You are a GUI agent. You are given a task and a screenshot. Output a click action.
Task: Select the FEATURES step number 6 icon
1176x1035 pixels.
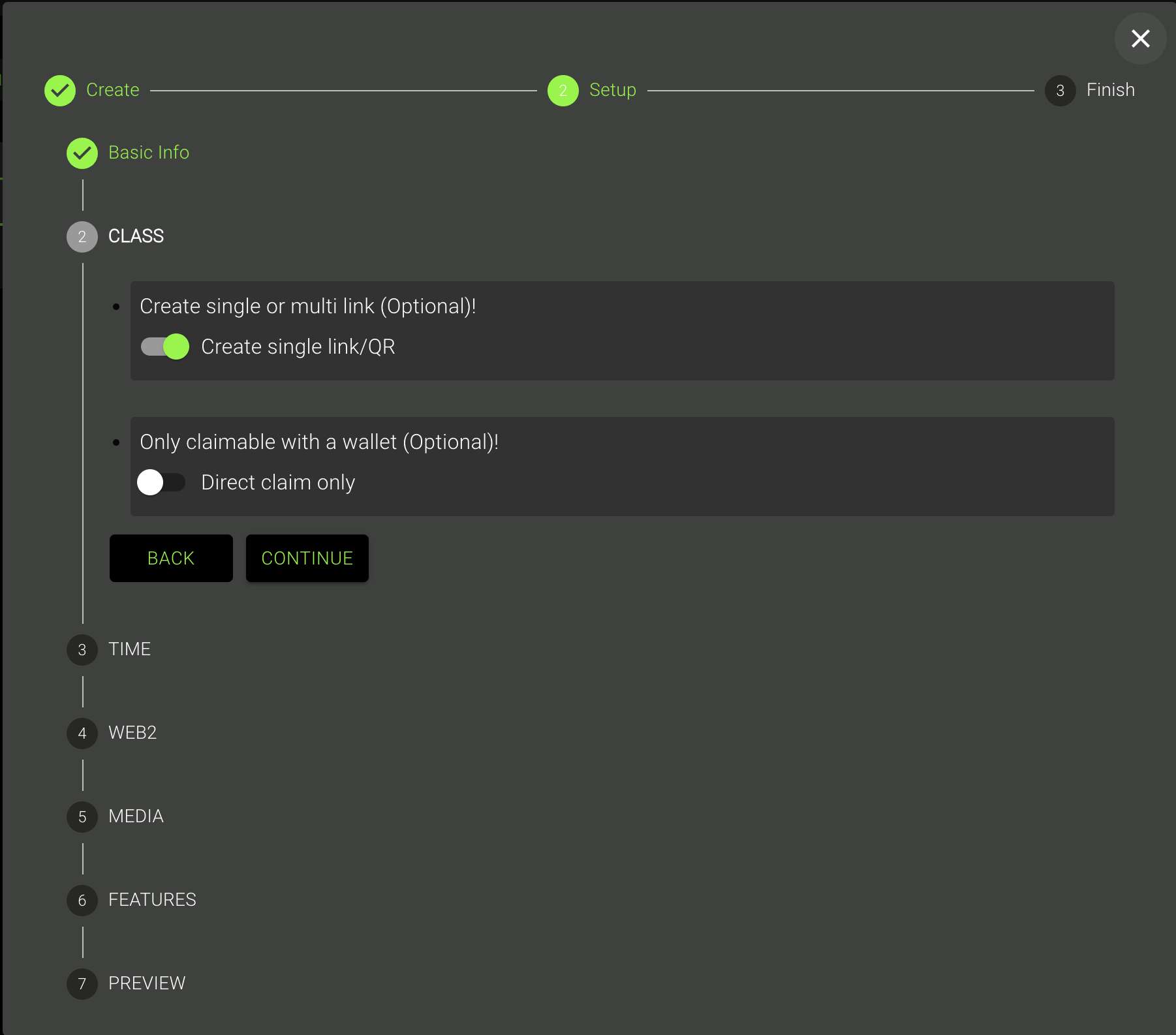pyautogui.click(x=82, y=901)
